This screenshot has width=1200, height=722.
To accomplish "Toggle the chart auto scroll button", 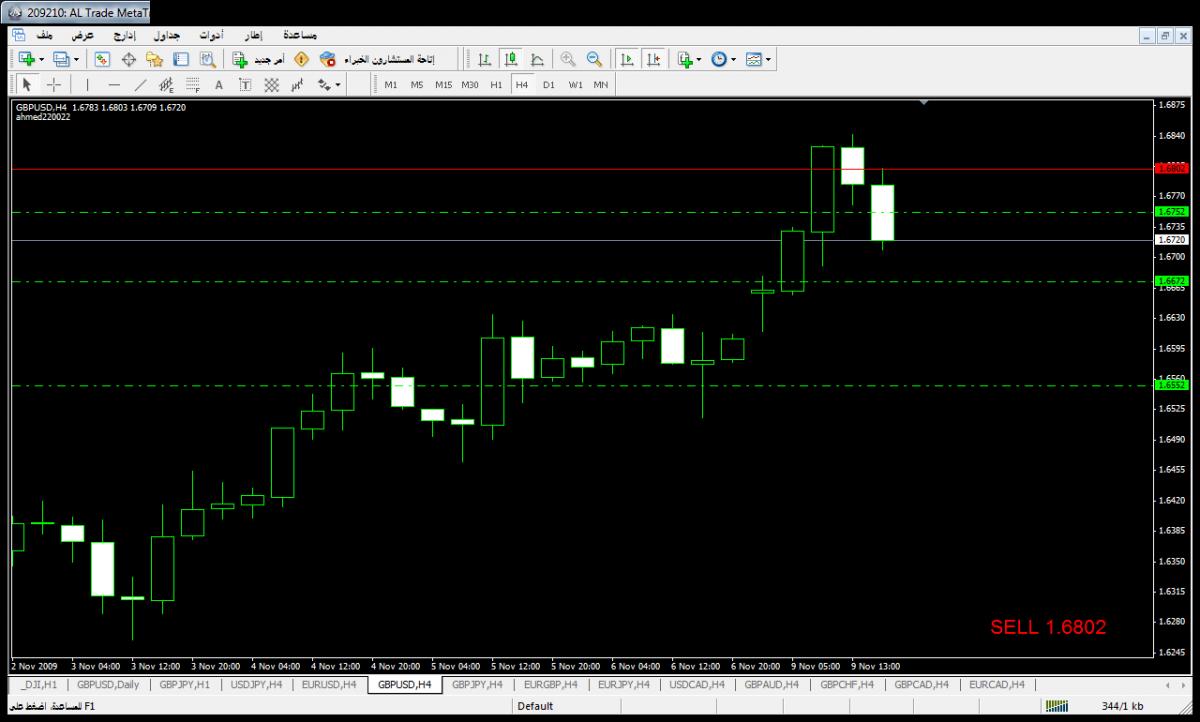I will point(627,59).
